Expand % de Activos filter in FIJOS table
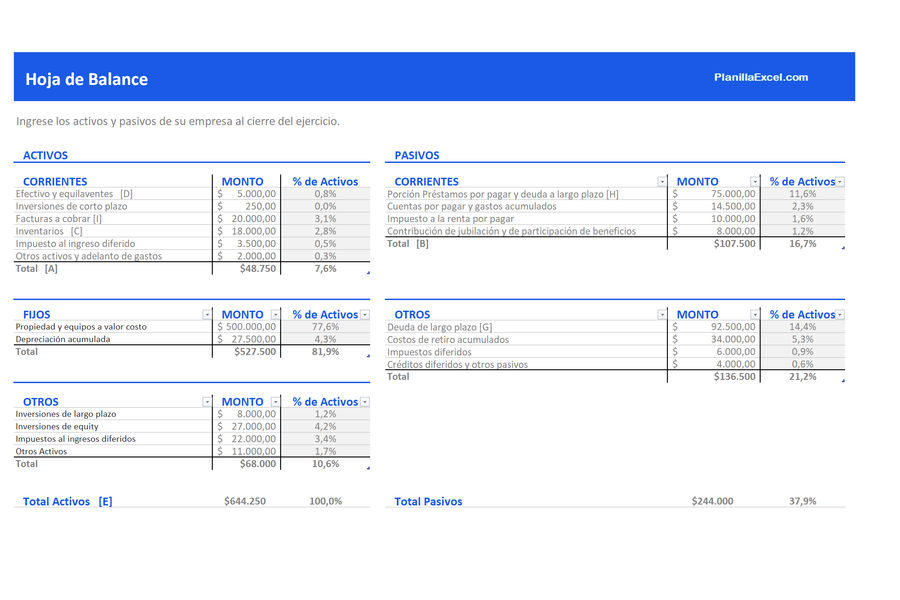This screenshot has width=900, height=600. tap(364, 314)
